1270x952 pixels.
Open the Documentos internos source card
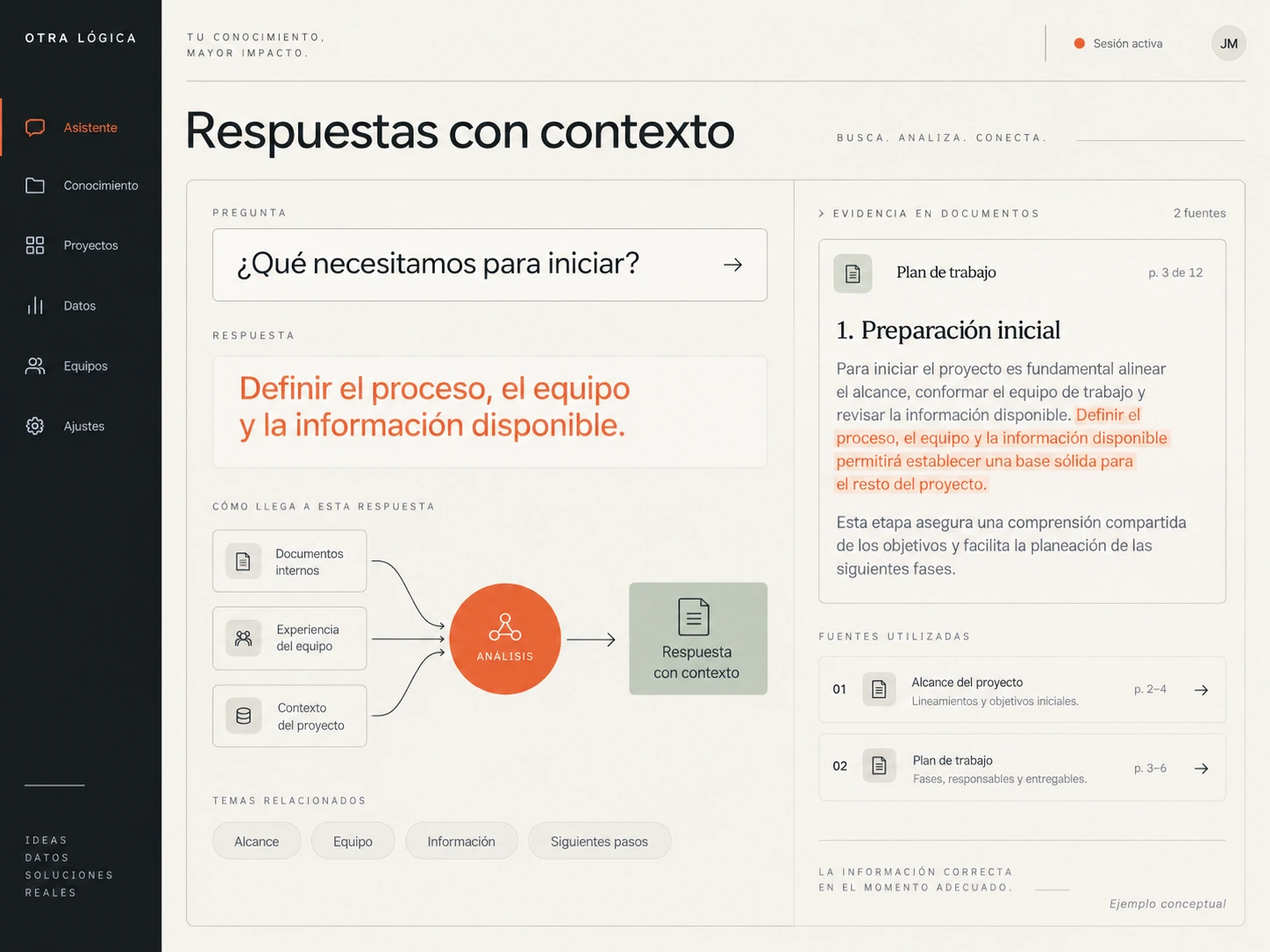(289, 561)
